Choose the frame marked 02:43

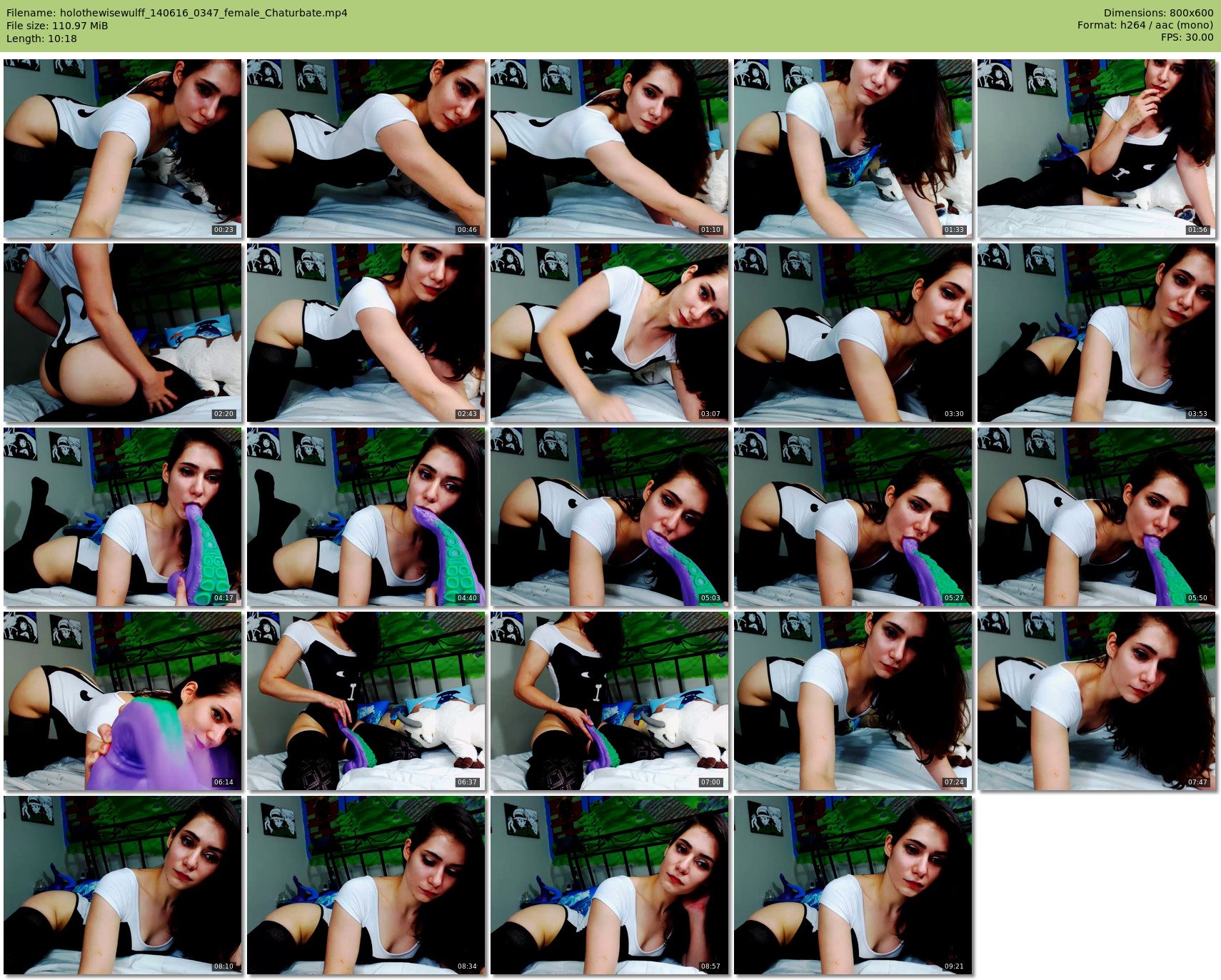(x=366, y=332)
